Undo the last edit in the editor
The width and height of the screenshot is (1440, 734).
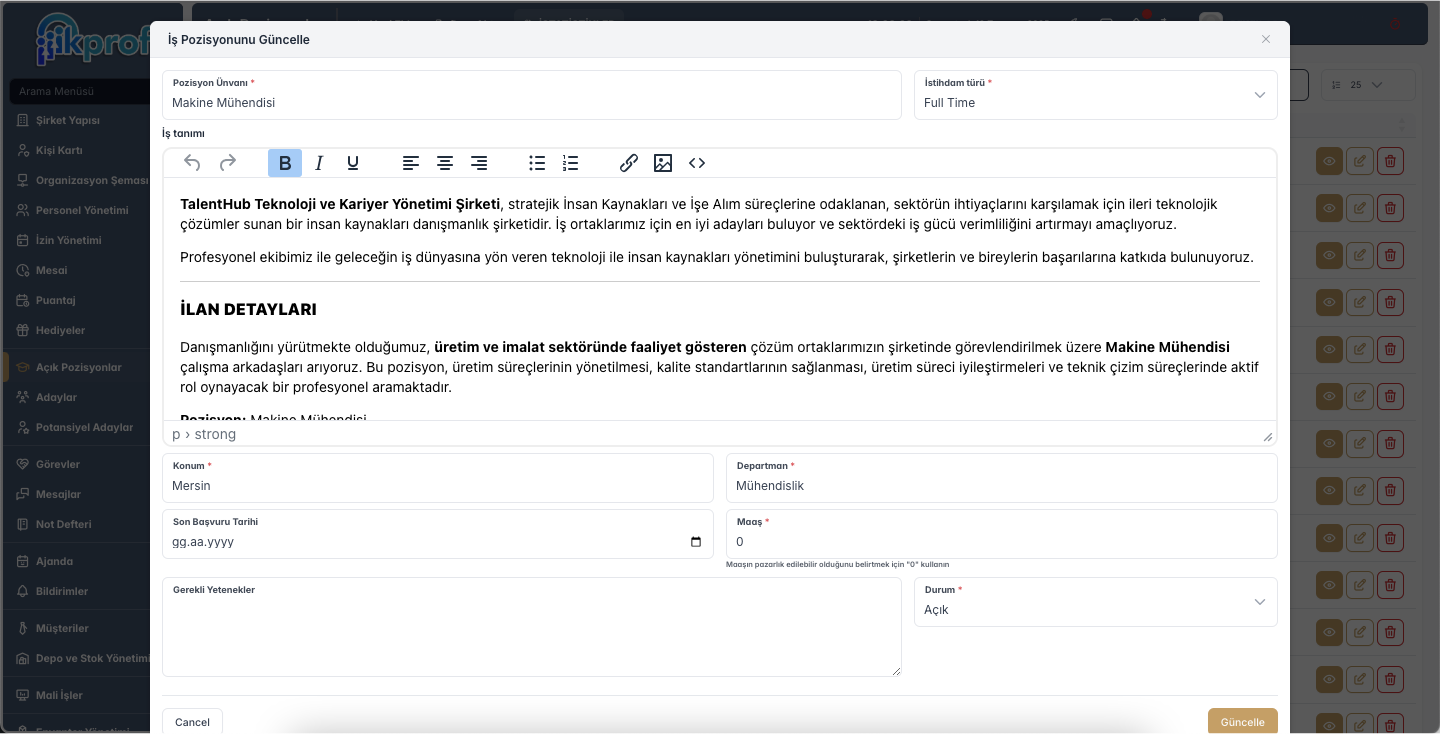[x=193, y=163]
